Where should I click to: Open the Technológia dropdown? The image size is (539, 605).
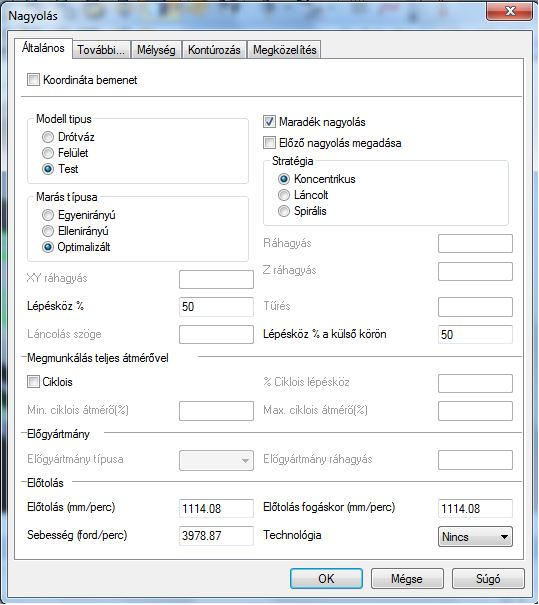[475, 537]
